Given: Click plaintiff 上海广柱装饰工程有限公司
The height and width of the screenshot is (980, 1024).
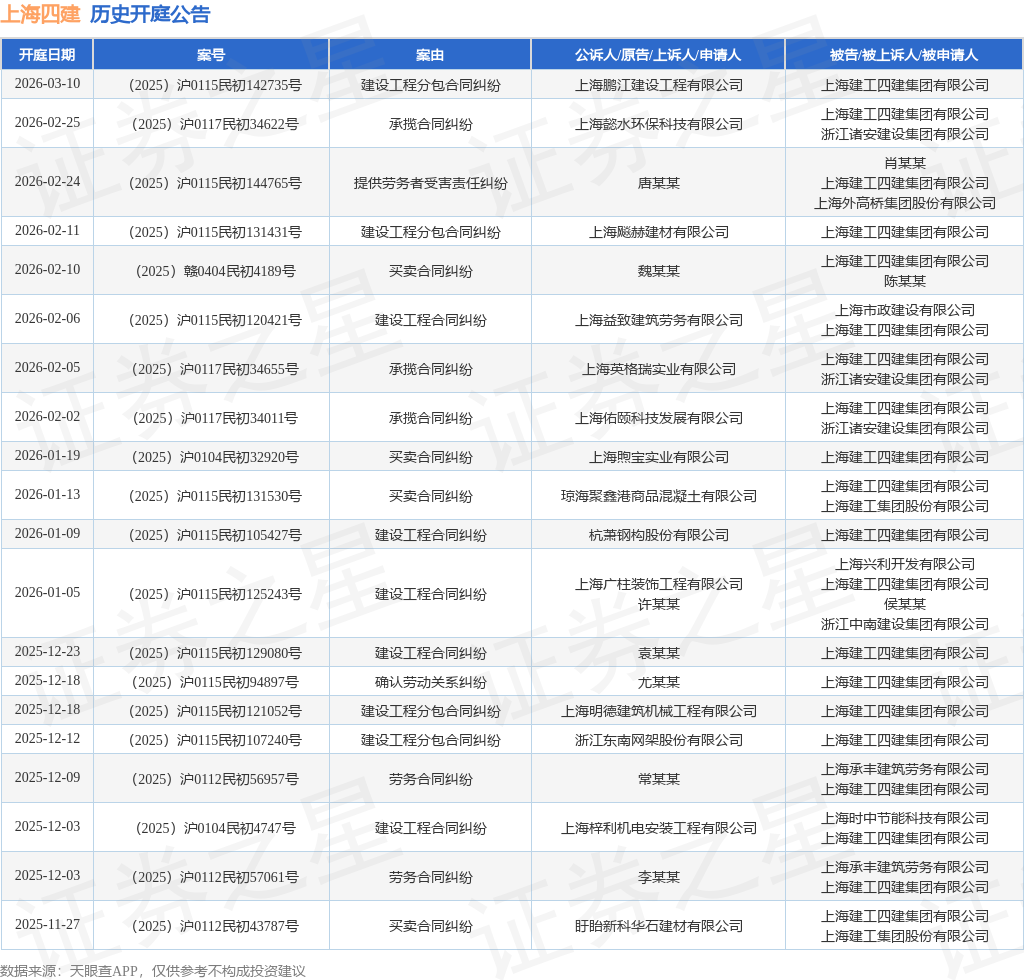Looking at the screenshot, I should (658, 584).
